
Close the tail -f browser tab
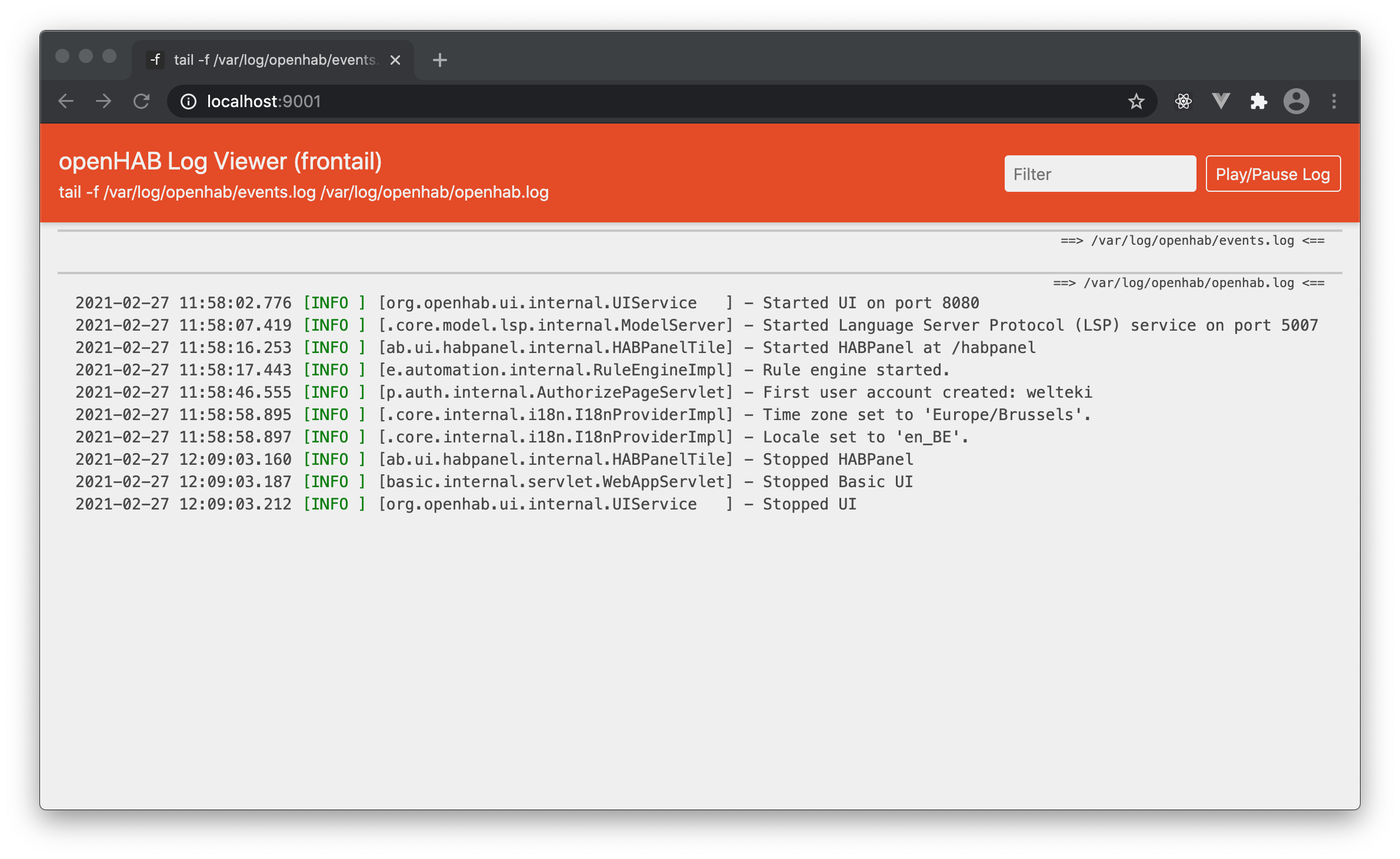point(395,60)
